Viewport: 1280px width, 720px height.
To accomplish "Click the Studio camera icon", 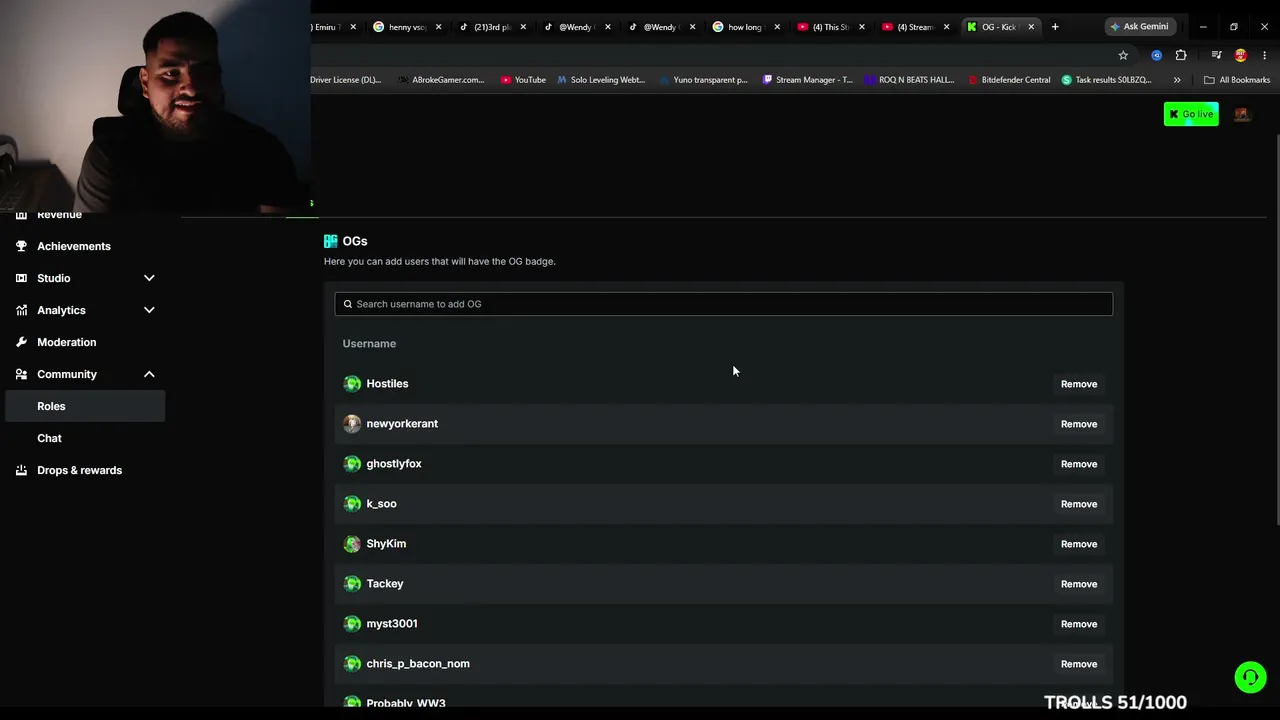I will [21, 278].
